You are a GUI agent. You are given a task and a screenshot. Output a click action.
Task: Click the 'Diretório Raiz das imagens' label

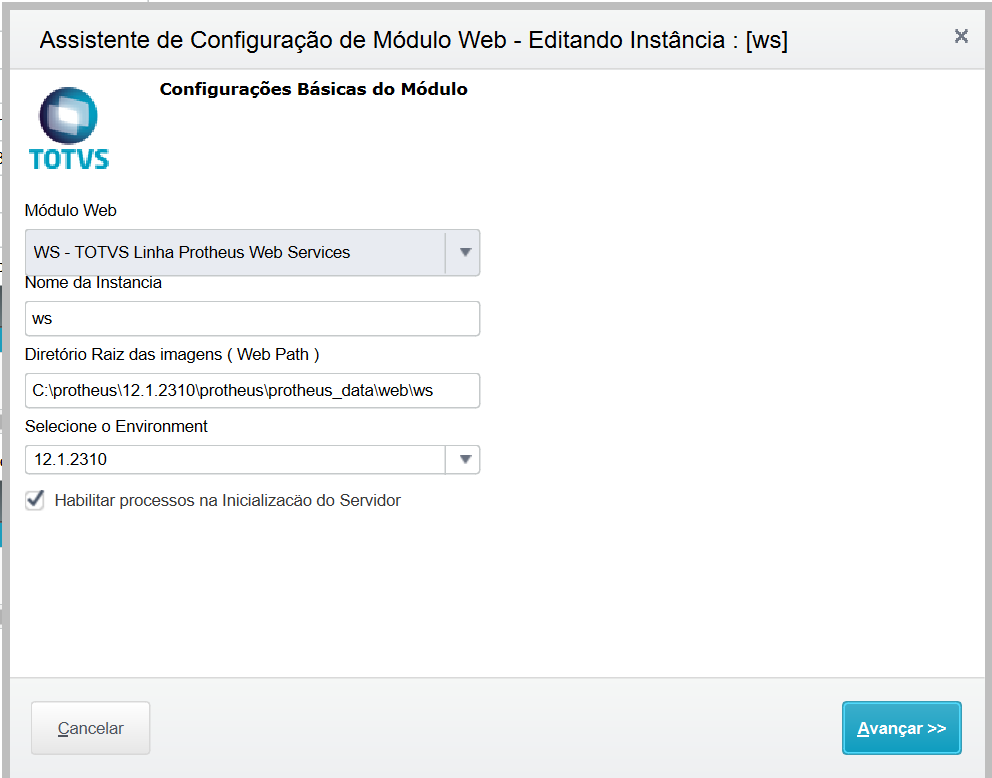pos(171,354)
